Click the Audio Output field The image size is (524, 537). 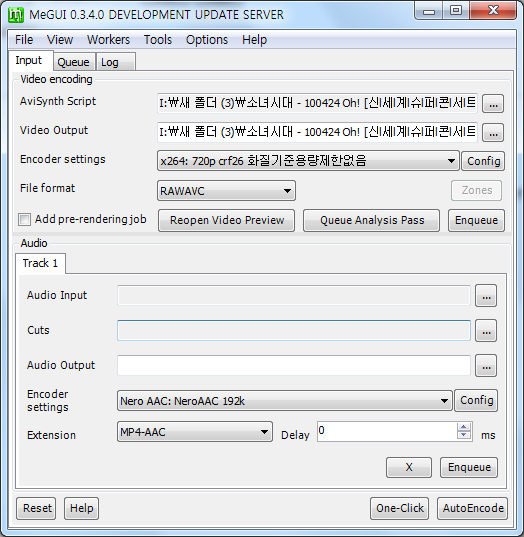(x=294, y=365)
